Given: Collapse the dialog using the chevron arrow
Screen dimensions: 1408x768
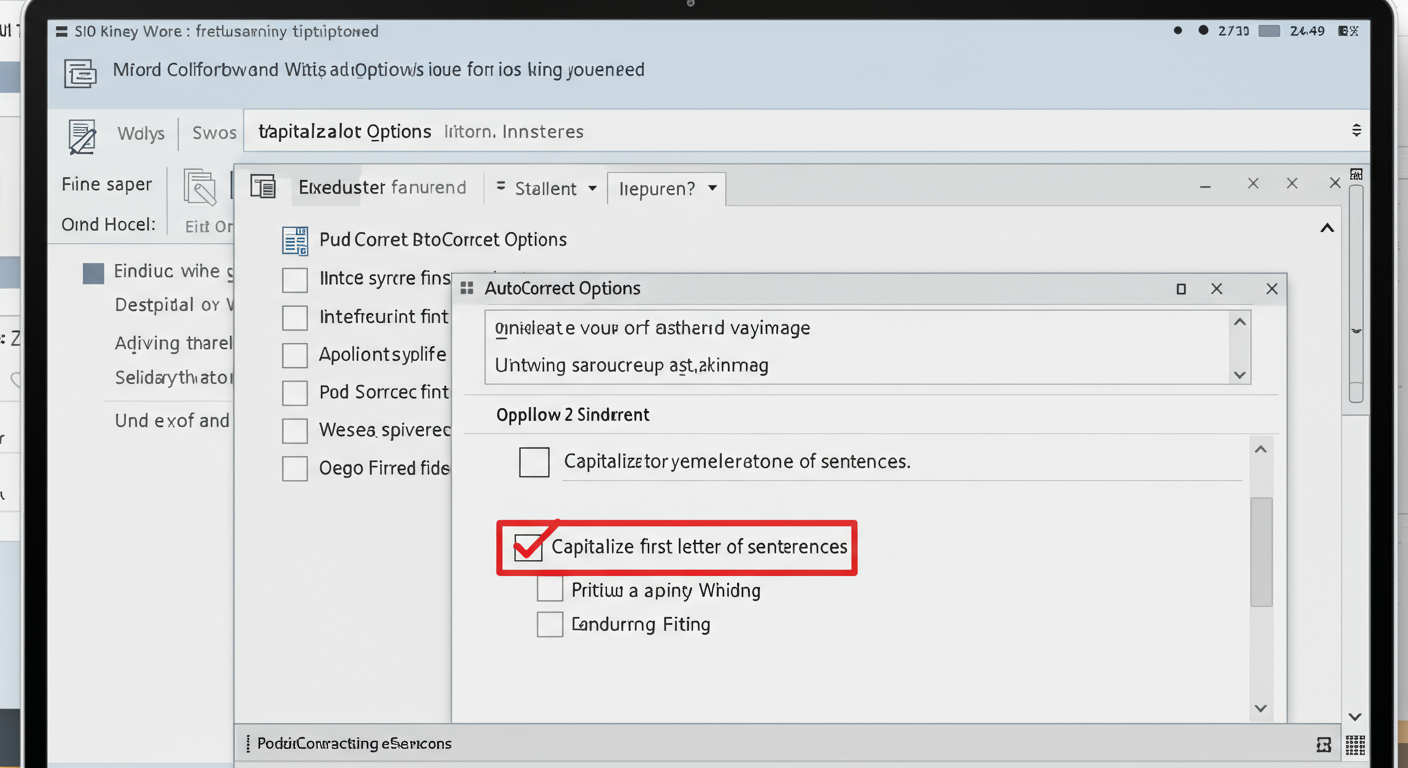Looking at the screenshot, I should [x=1327, y=228].
